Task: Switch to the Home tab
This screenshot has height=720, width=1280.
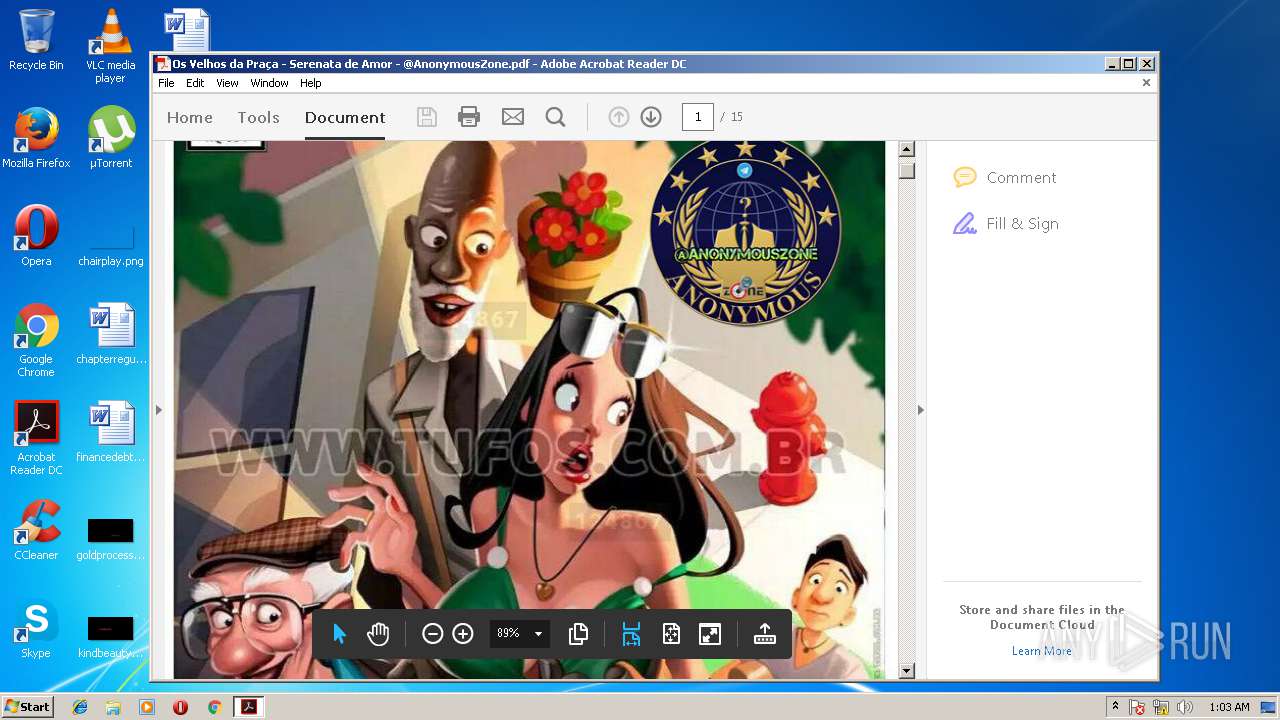Action: point(190,117)
